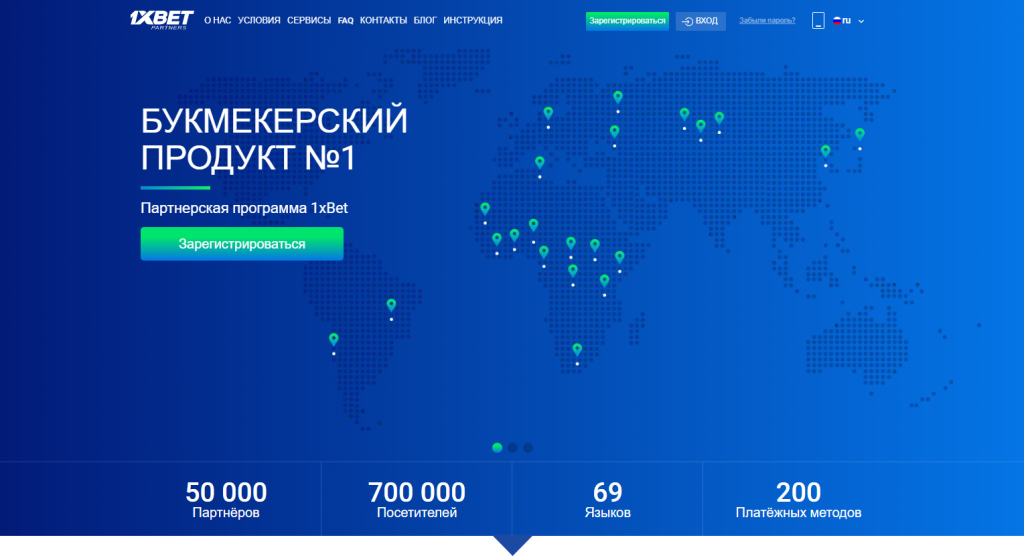
Task: Click the 50 000 Партнёров statistic
Action: tap(226, 499)
